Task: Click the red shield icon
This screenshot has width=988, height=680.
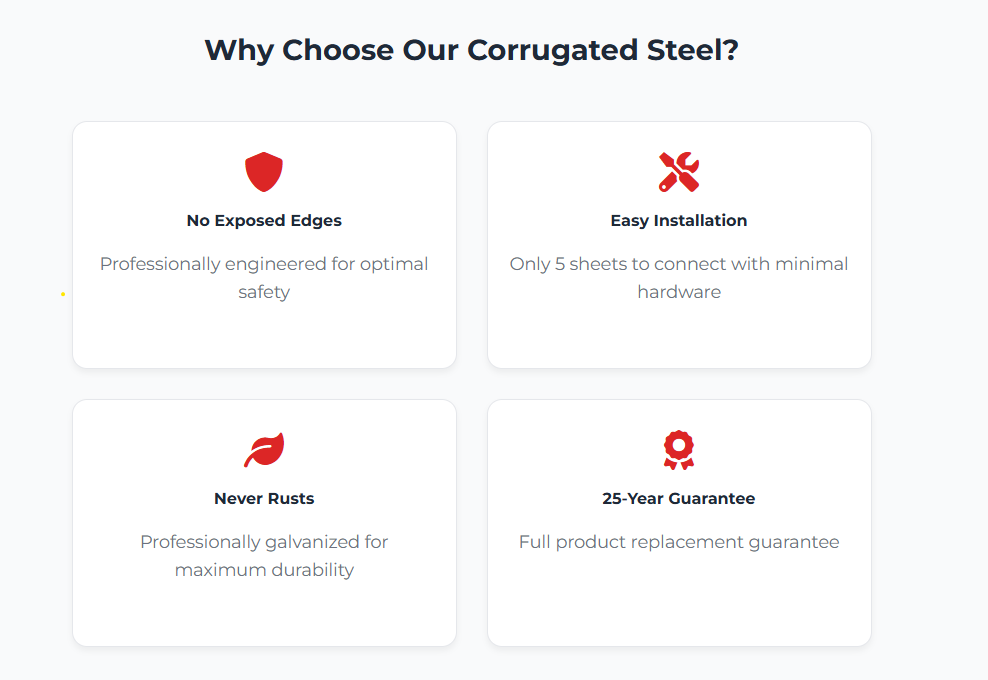Action: point(264,172)
